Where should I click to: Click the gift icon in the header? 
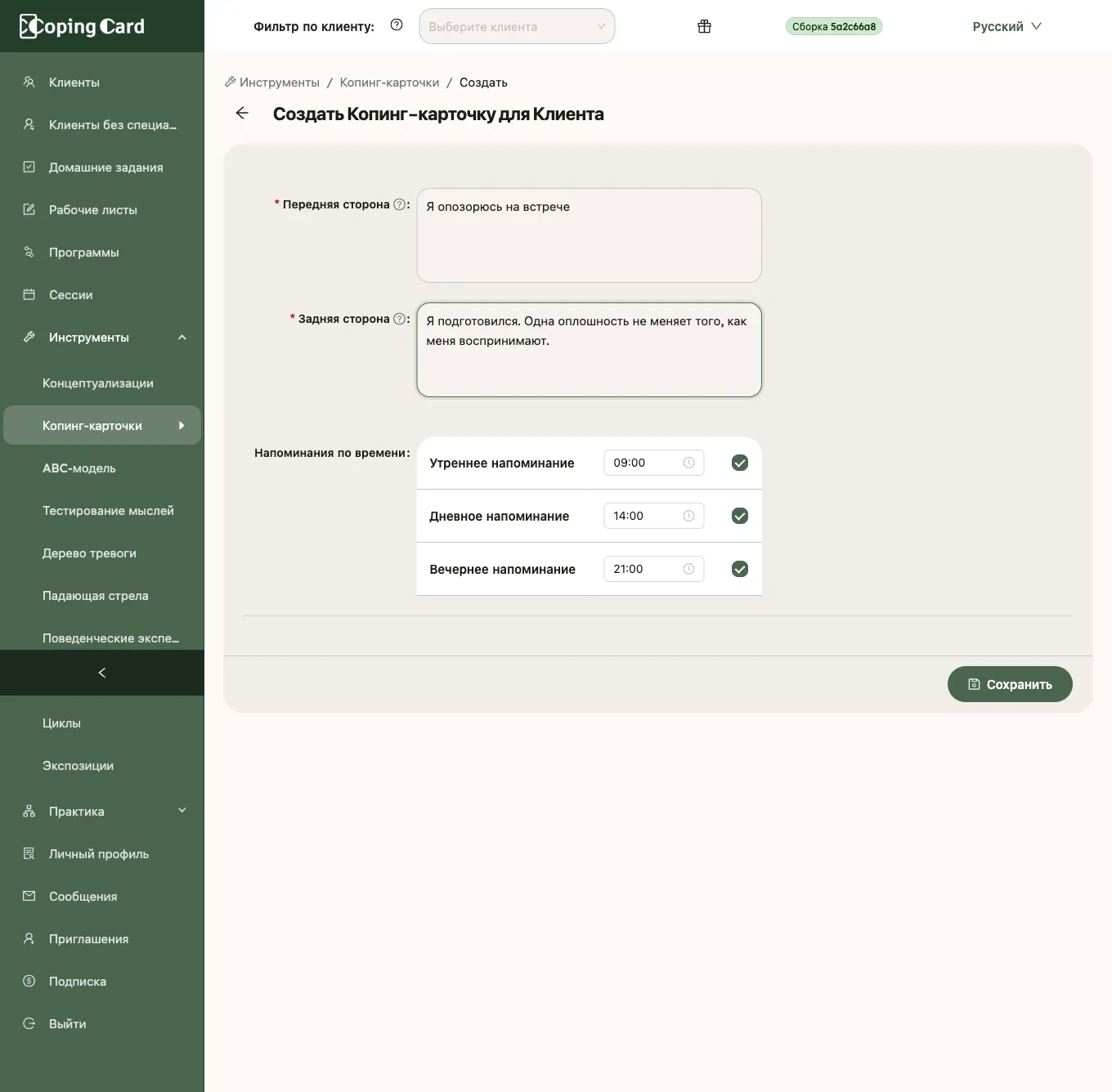pos(704,26)
